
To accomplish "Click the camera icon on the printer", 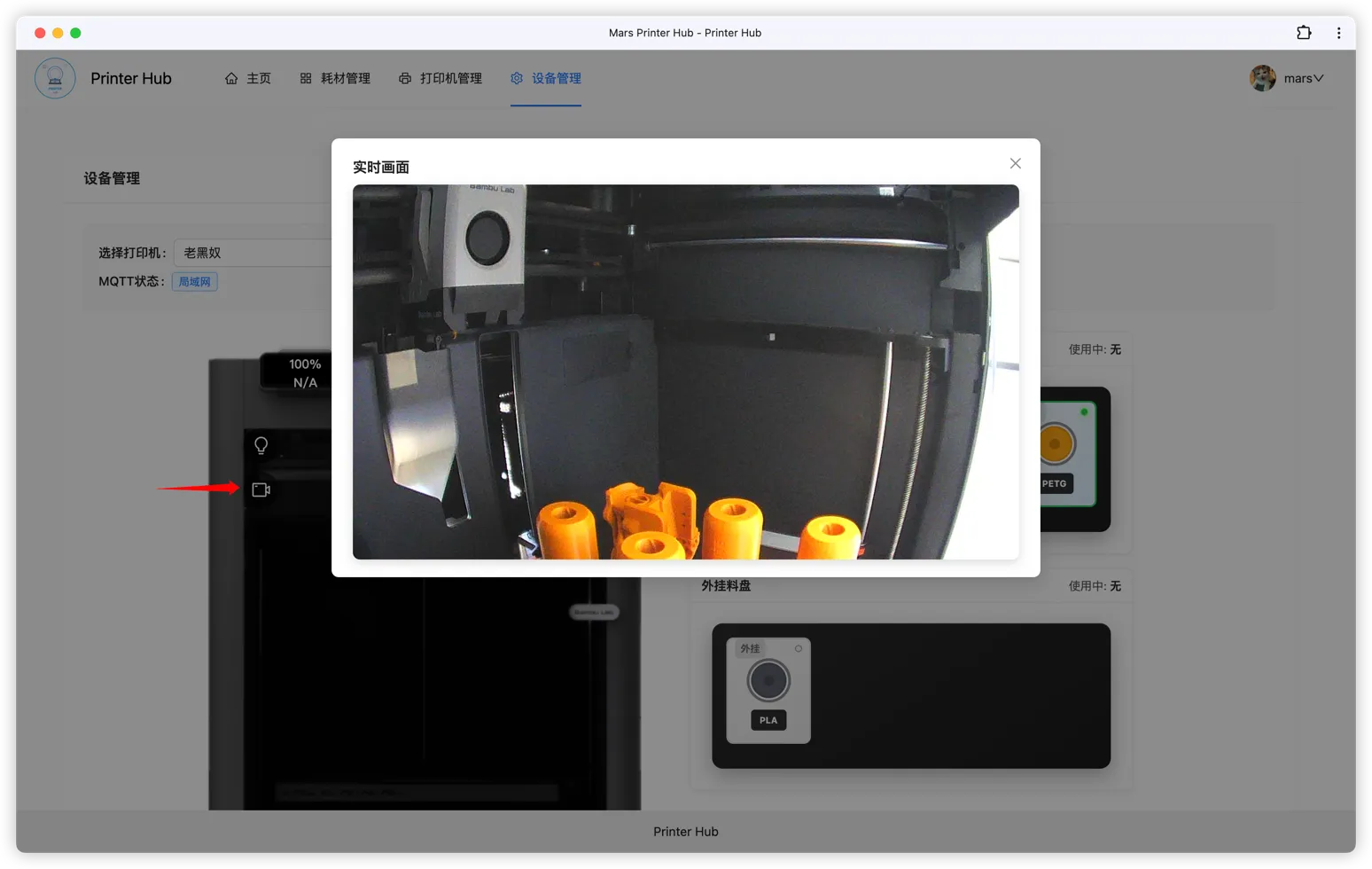I will (261, 489).
